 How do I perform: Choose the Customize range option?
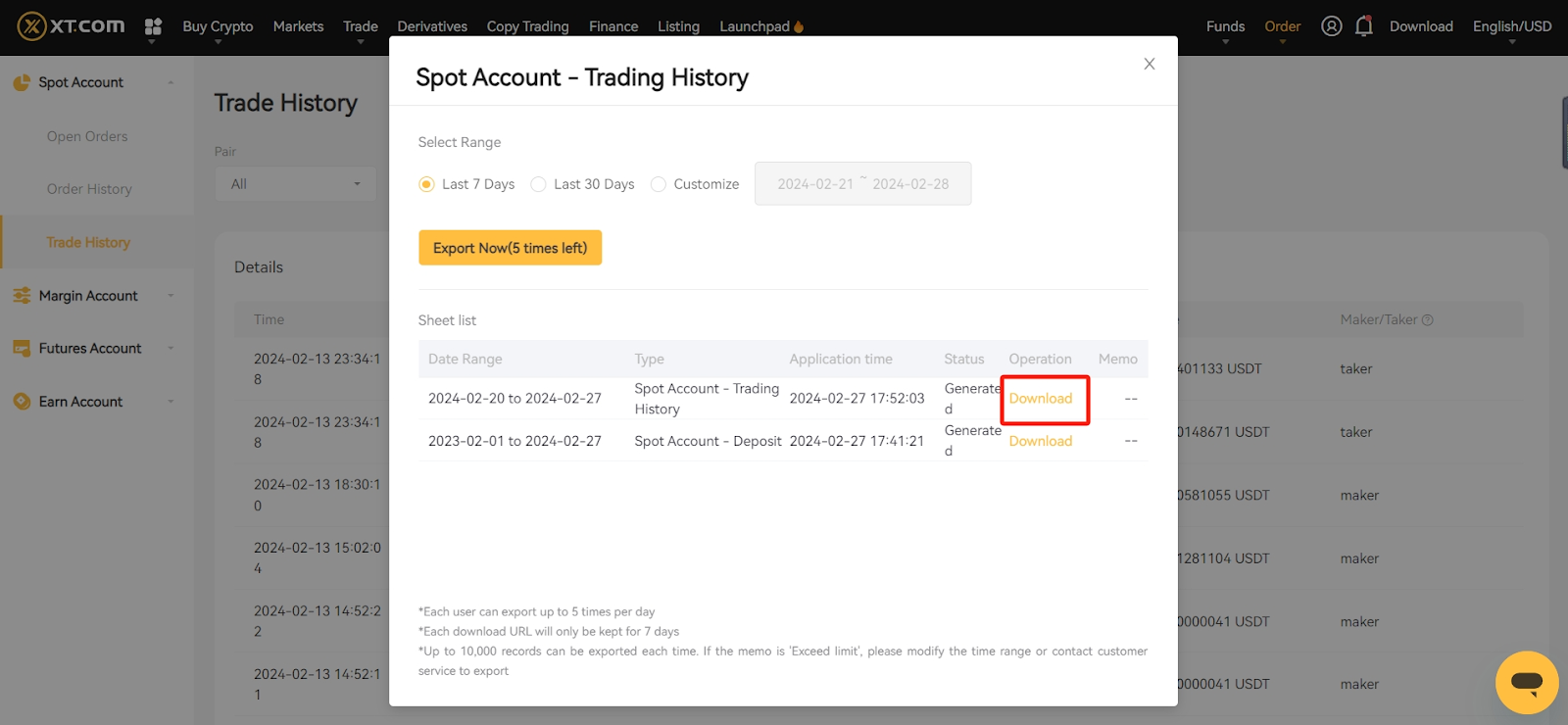coord(659,184)
